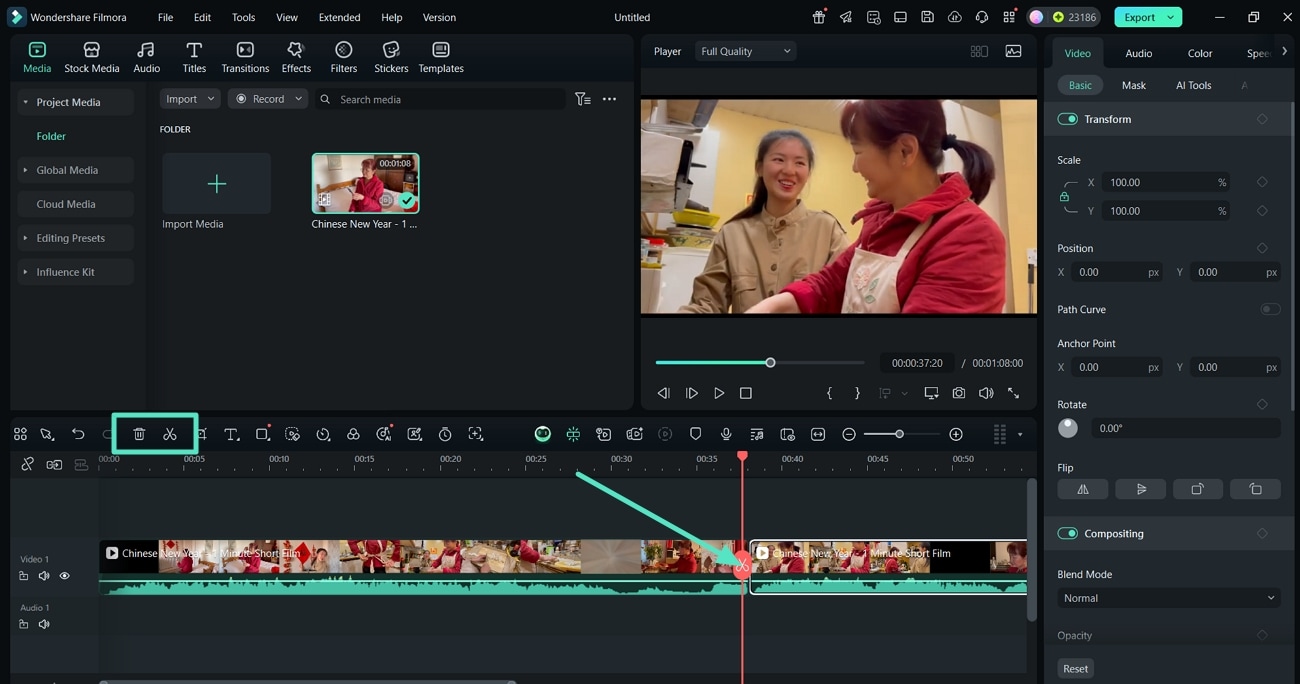The height and width of the screenshot is (684, 1300).
Task: Undo the last edit in the timeline toolbar
Action: tap(78, 434)
